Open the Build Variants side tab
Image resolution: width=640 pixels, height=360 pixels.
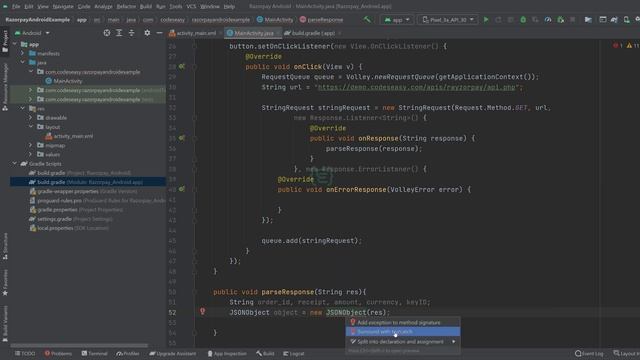pos(5,324)
